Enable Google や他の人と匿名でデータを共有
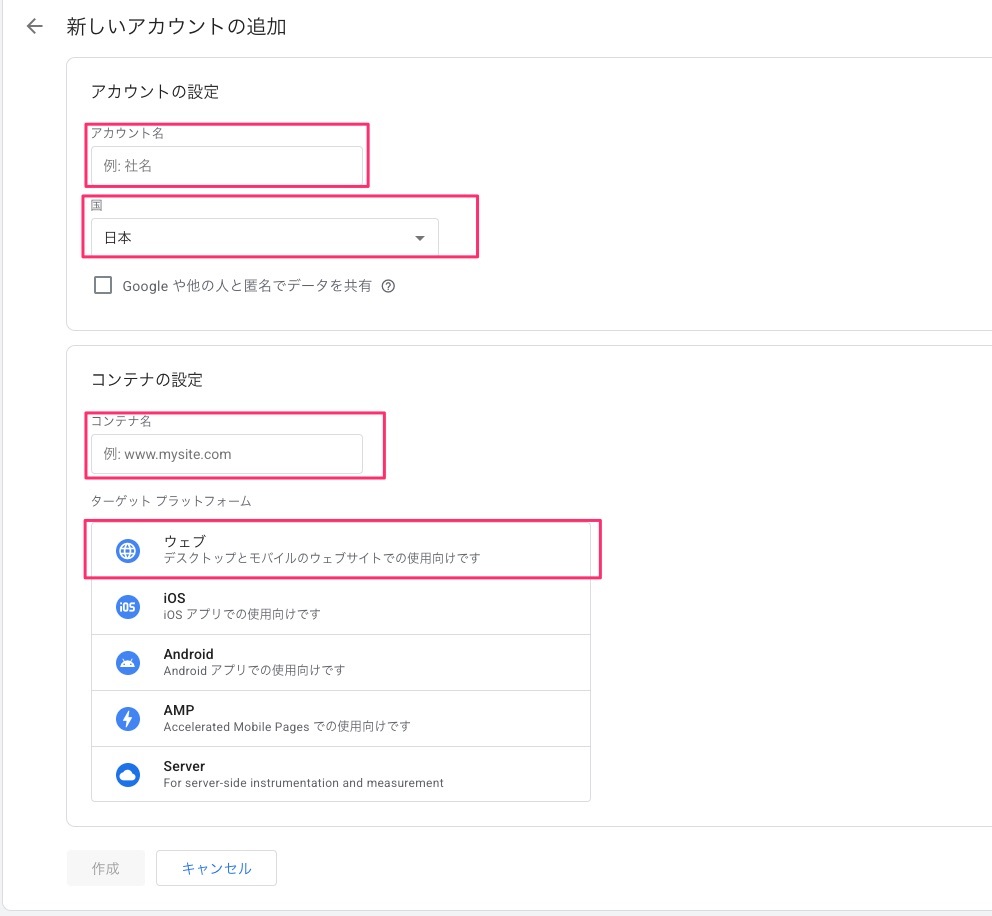The height and width of the screenshot is (916, 992). pos(102,285)
